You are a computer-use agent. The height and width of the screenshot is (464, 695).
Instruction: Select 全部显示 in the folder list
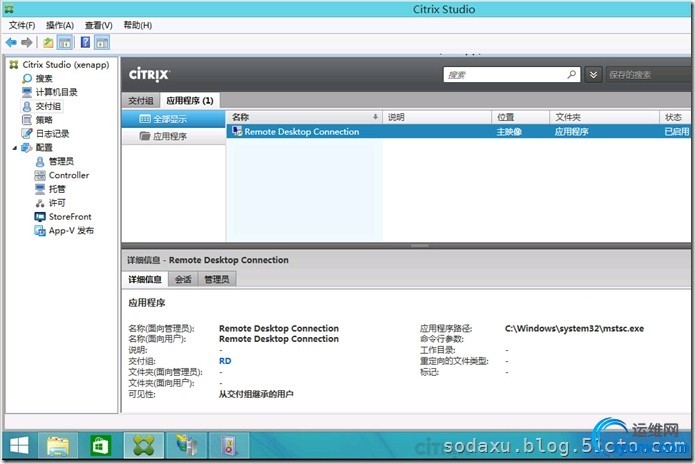tap(174, 119)
